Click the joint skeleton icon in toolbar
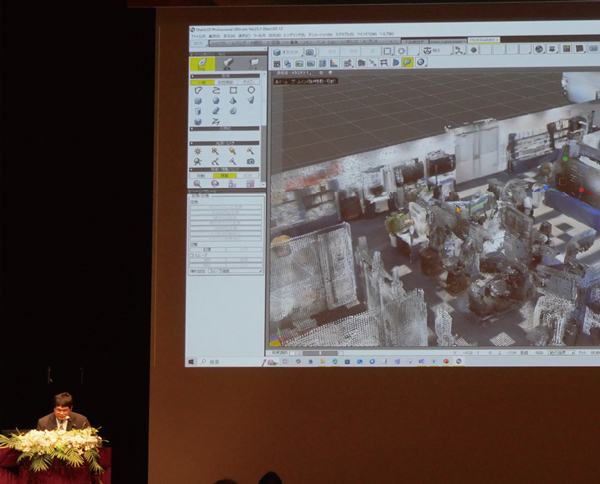The height and width of the screenshot is (484, 600). [458, 50]
